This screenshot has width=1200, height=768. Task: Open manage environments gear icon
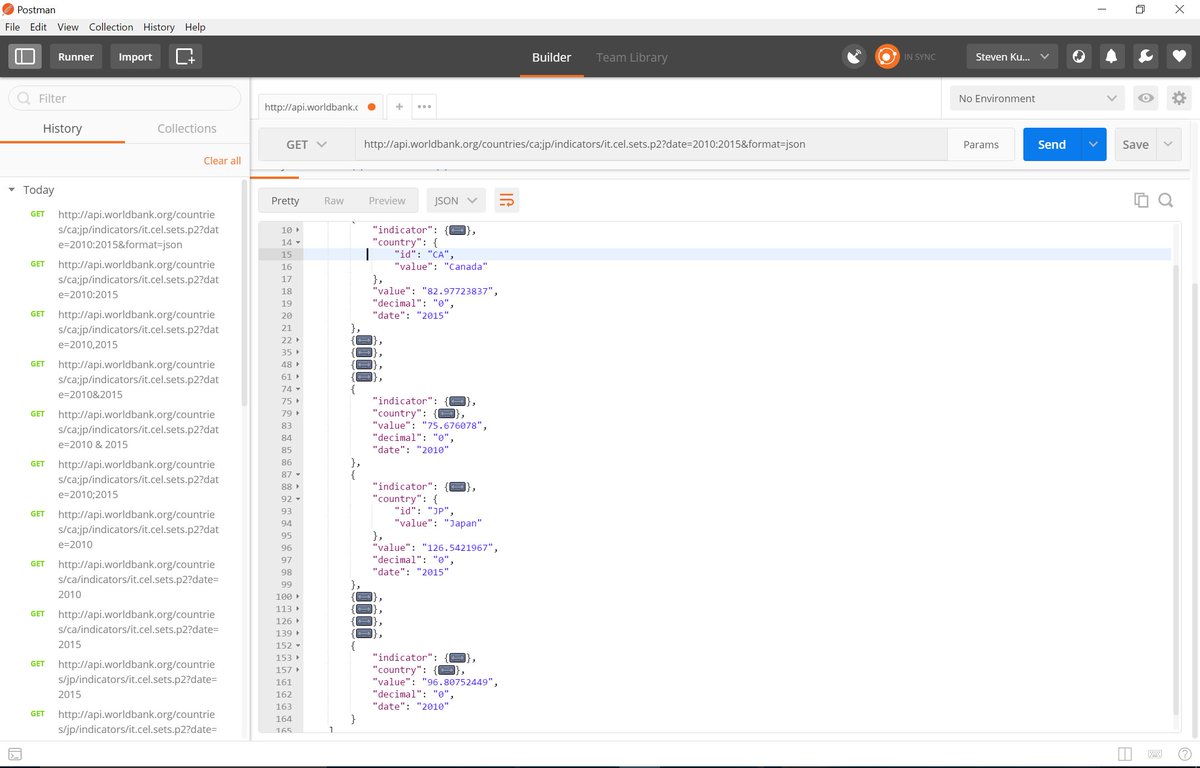pos(1179,98)
